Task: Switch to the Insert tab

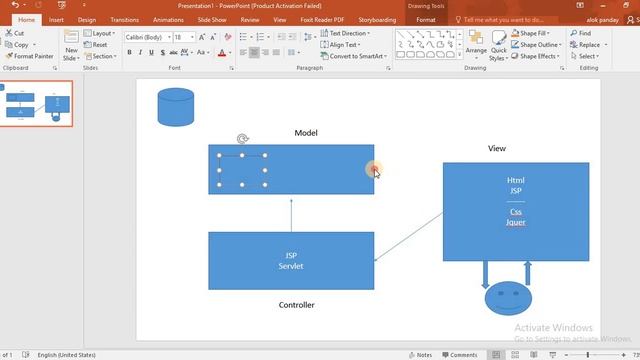Action: (56, 20)
